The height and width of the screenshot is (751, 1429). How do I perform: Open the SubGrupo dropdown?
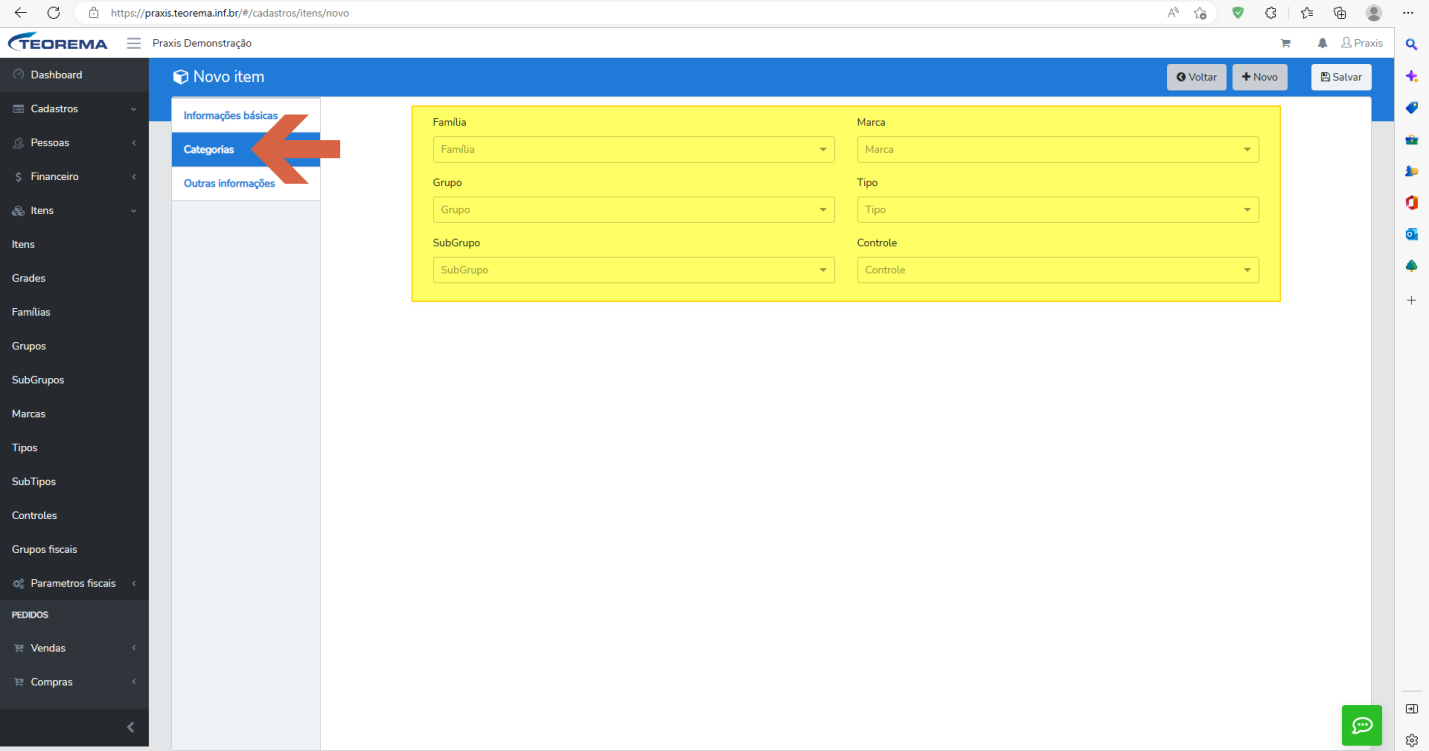pos(634,270)
